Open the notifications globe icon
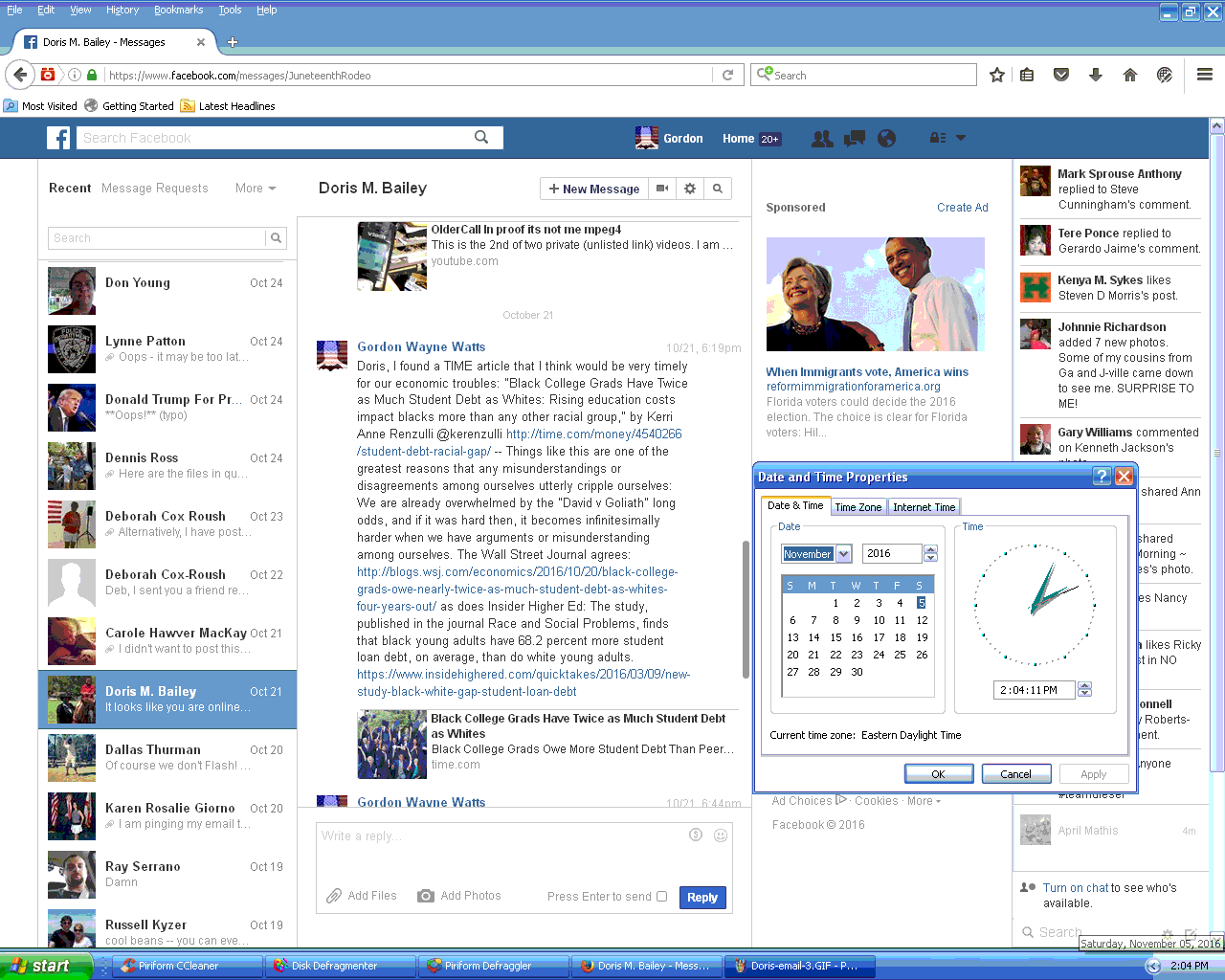This screenshot has width=1225, height=980. point(886,139)
